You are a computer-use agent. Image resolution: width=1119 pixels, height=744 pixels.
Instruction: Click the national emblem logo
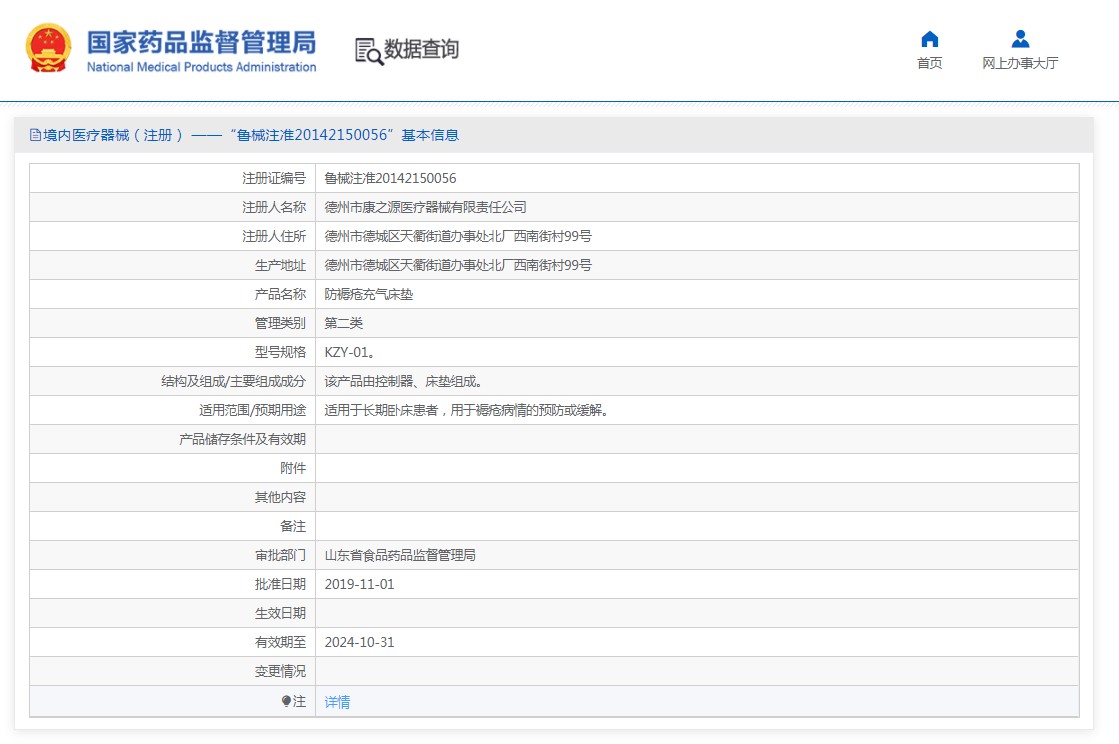coord(47,48)
